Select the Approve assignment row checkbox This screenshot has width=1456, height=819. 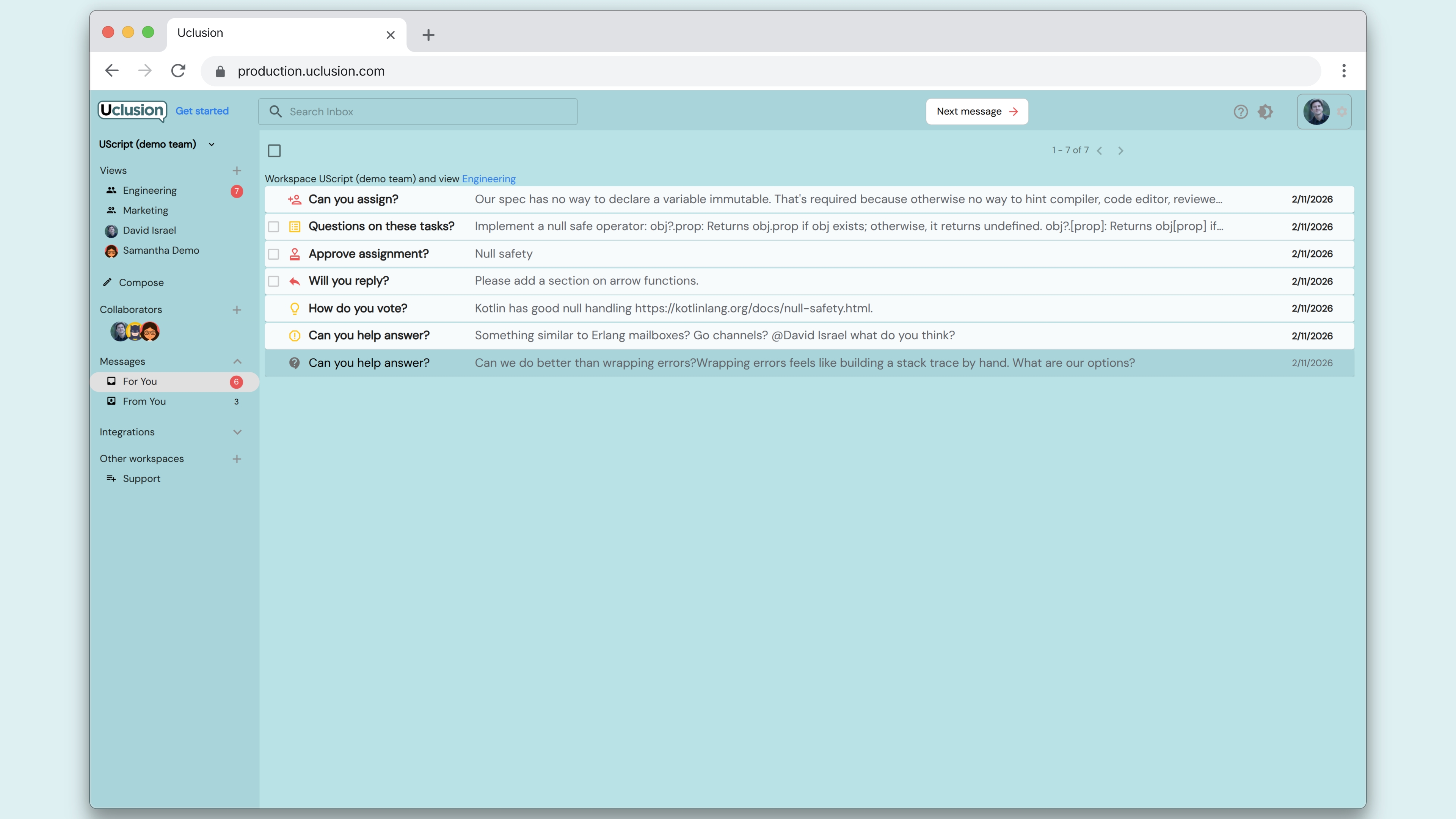[273, 254]
